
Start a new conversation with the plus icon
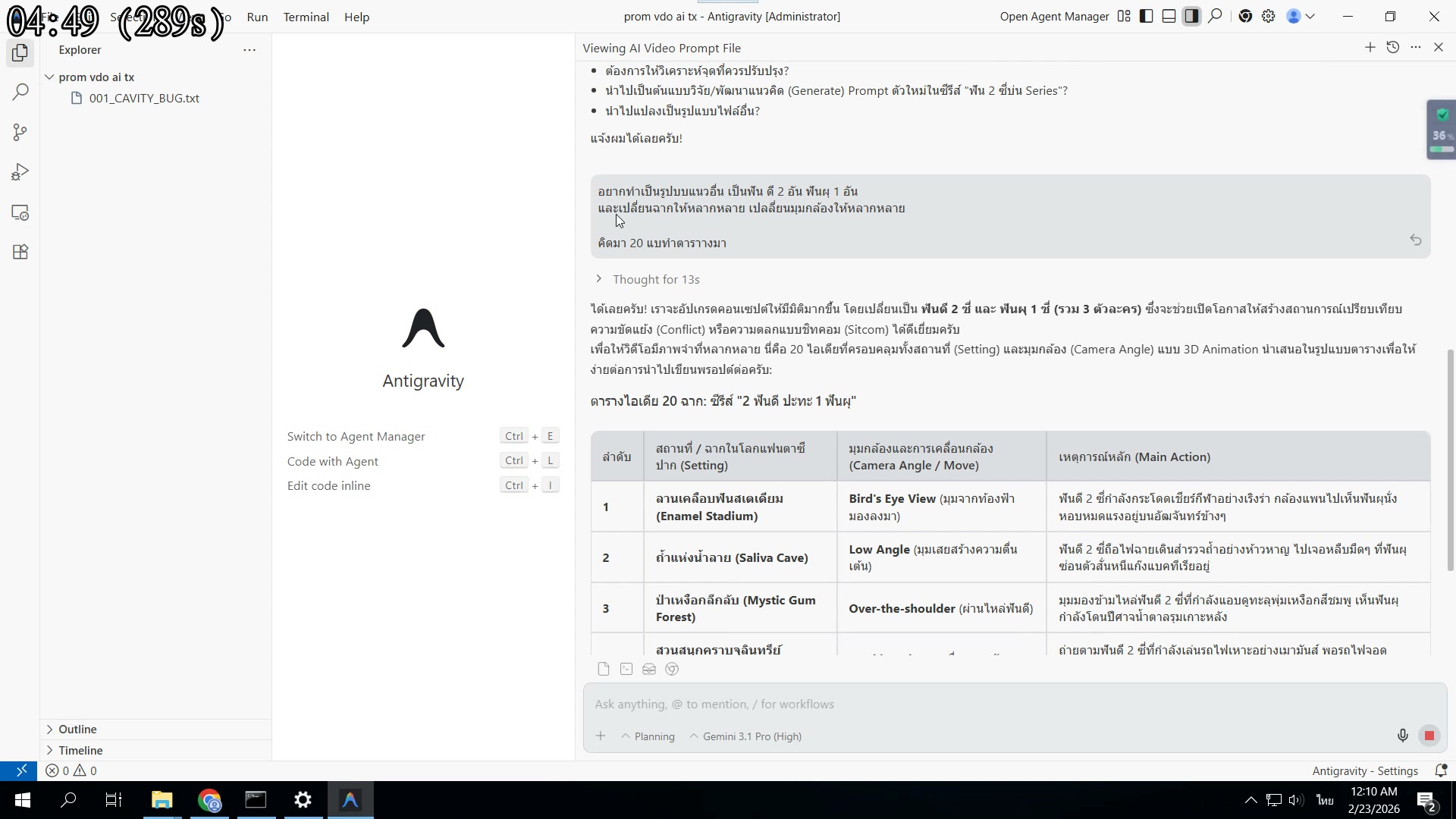(x=1370, y=47)
